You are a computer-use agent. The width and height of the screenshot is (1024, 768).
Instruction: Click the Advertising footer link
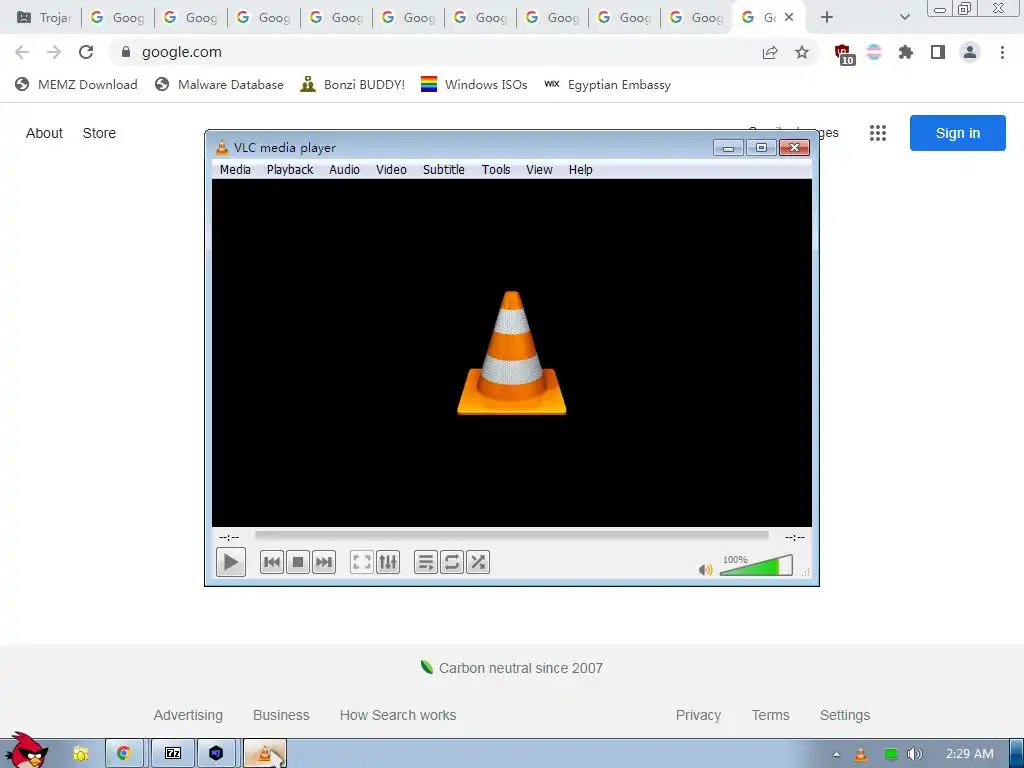[x=188, y=715]
